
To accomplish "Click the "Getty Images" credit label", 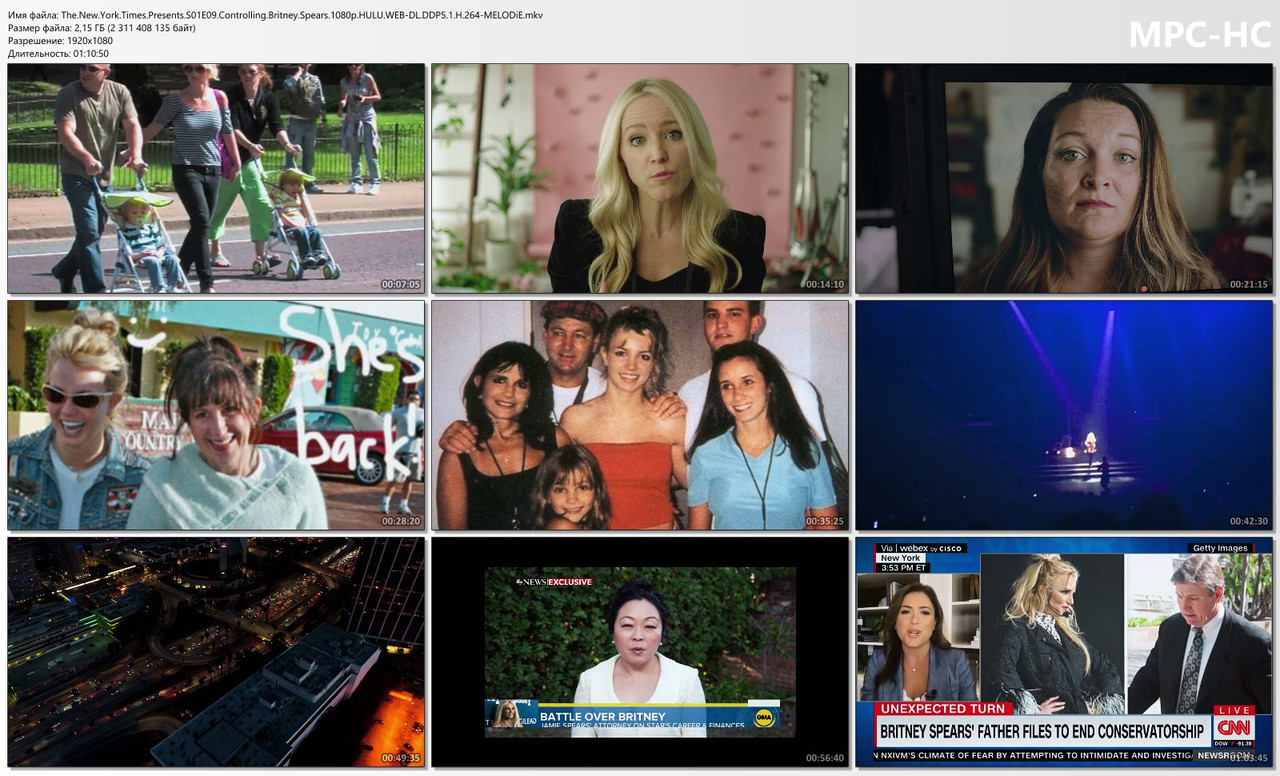I will point(1220,548).
